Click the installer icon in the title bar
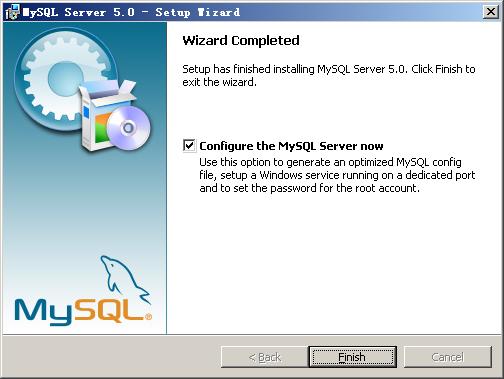 [12, 12]
